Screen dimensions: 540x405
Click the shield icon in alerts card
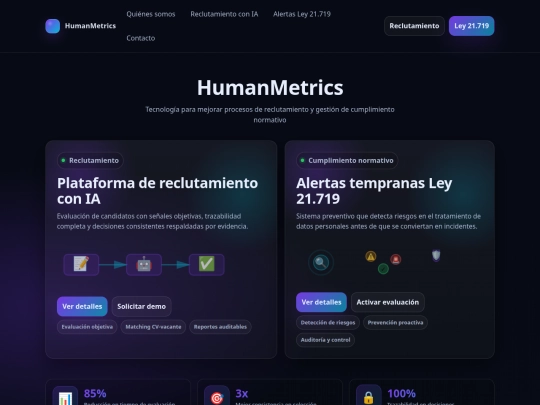point(436,256)
